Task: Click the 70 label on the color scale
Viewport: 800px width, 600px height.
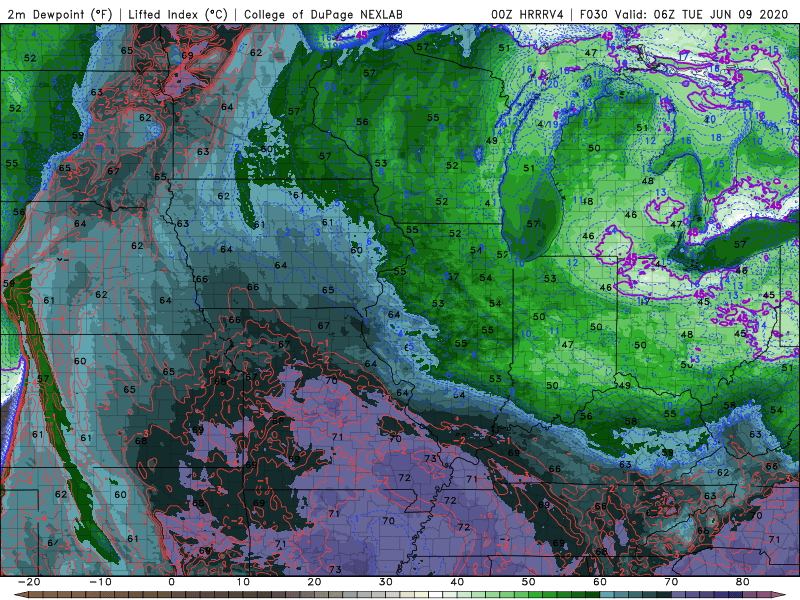Action: (x=671, y=582)
